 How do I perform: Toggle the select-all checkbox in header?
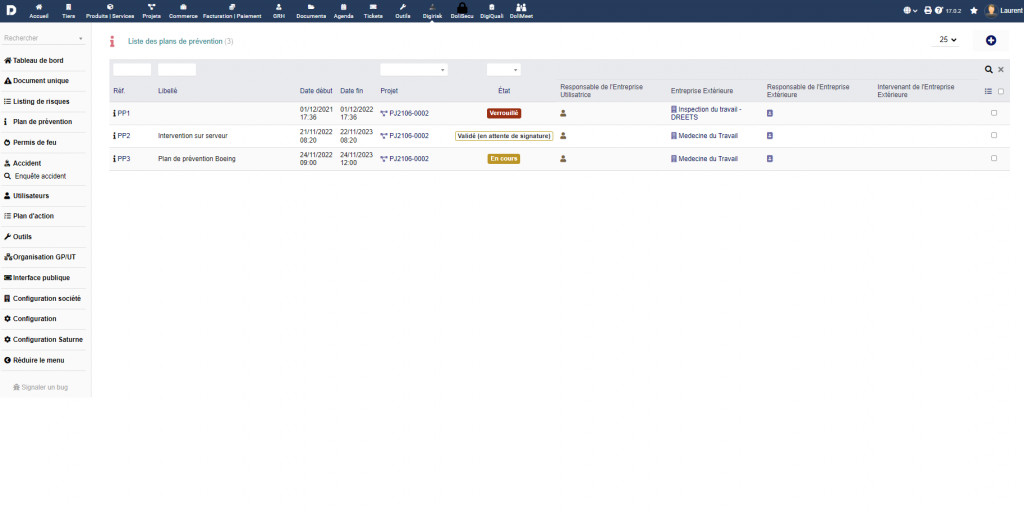1000,91
